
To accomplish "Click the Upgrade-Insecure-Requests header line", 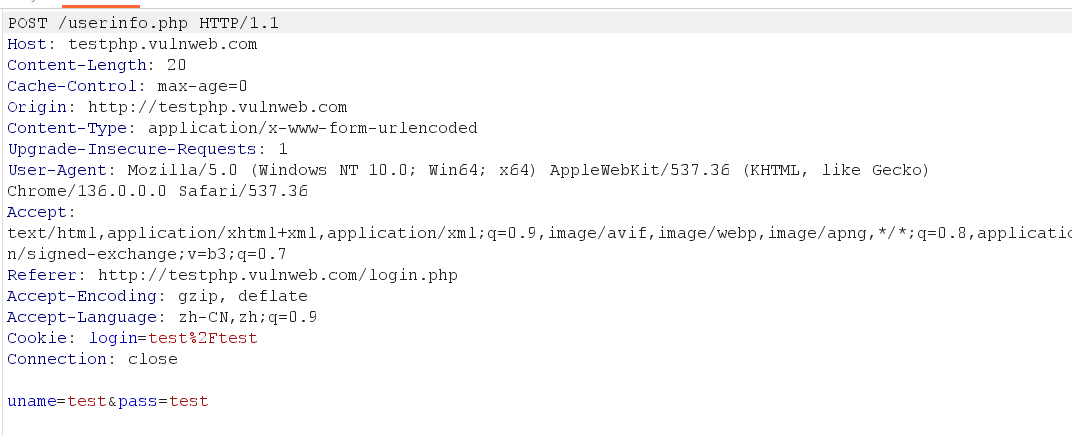I will coord(147,149).
